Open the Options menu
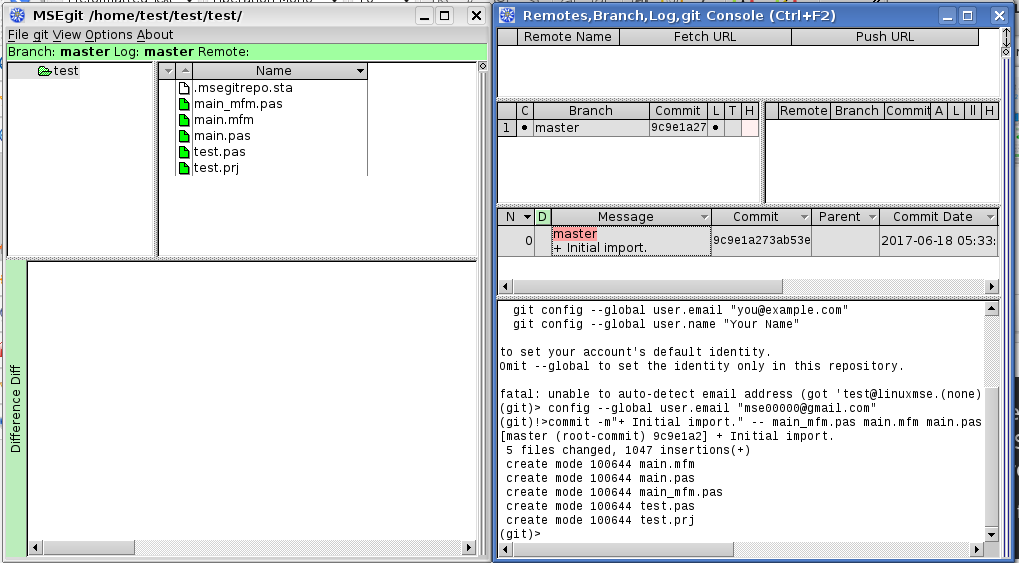 point(108,35)
